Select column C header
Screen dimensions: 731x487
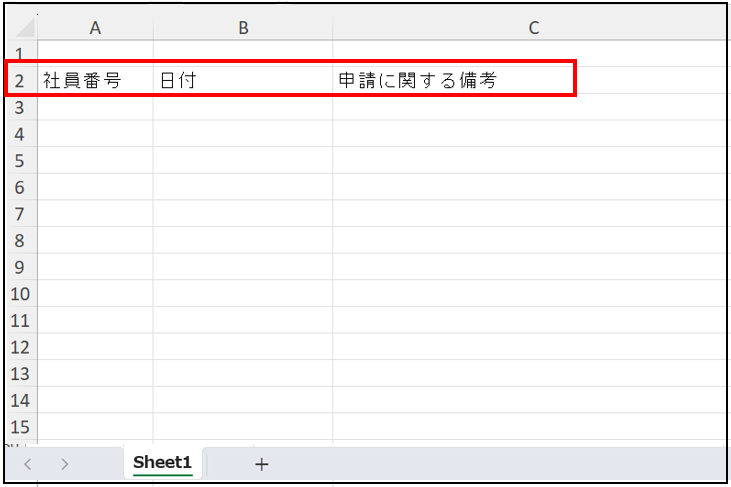[x=533, y=28]
